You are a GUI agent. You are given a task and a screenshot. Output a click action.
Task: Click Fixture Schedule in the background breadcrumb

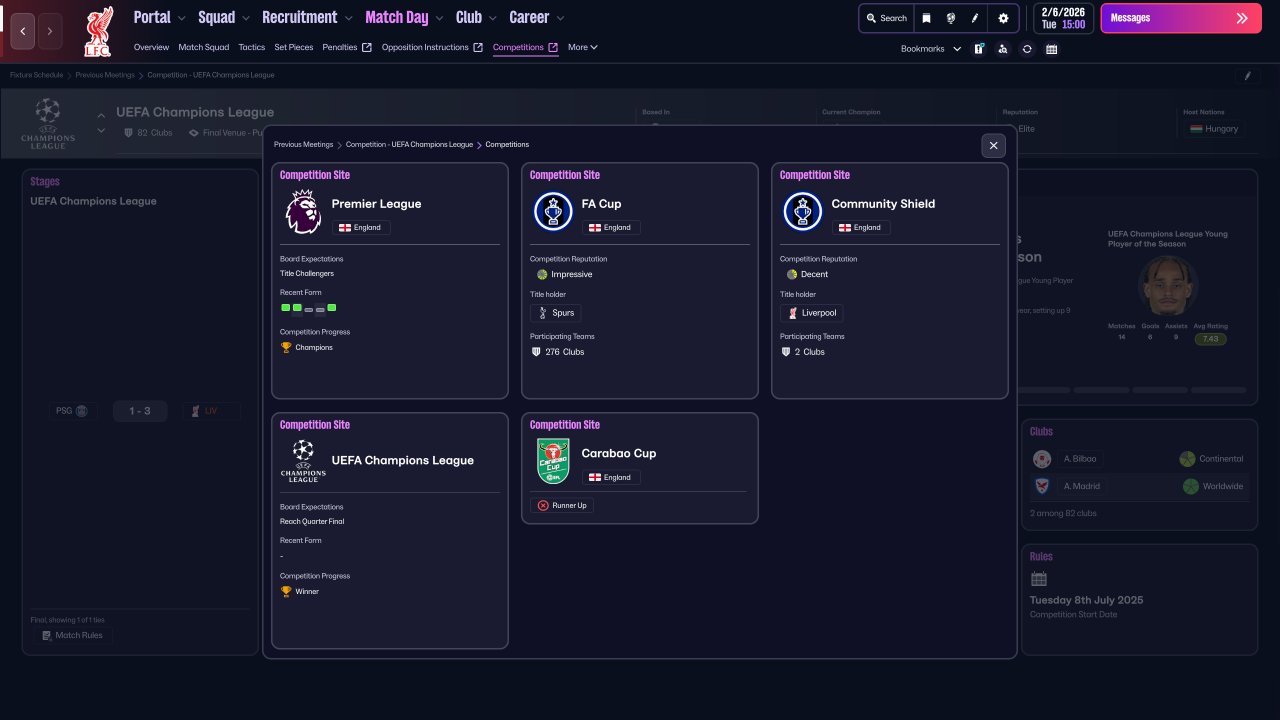pos(36,75)
